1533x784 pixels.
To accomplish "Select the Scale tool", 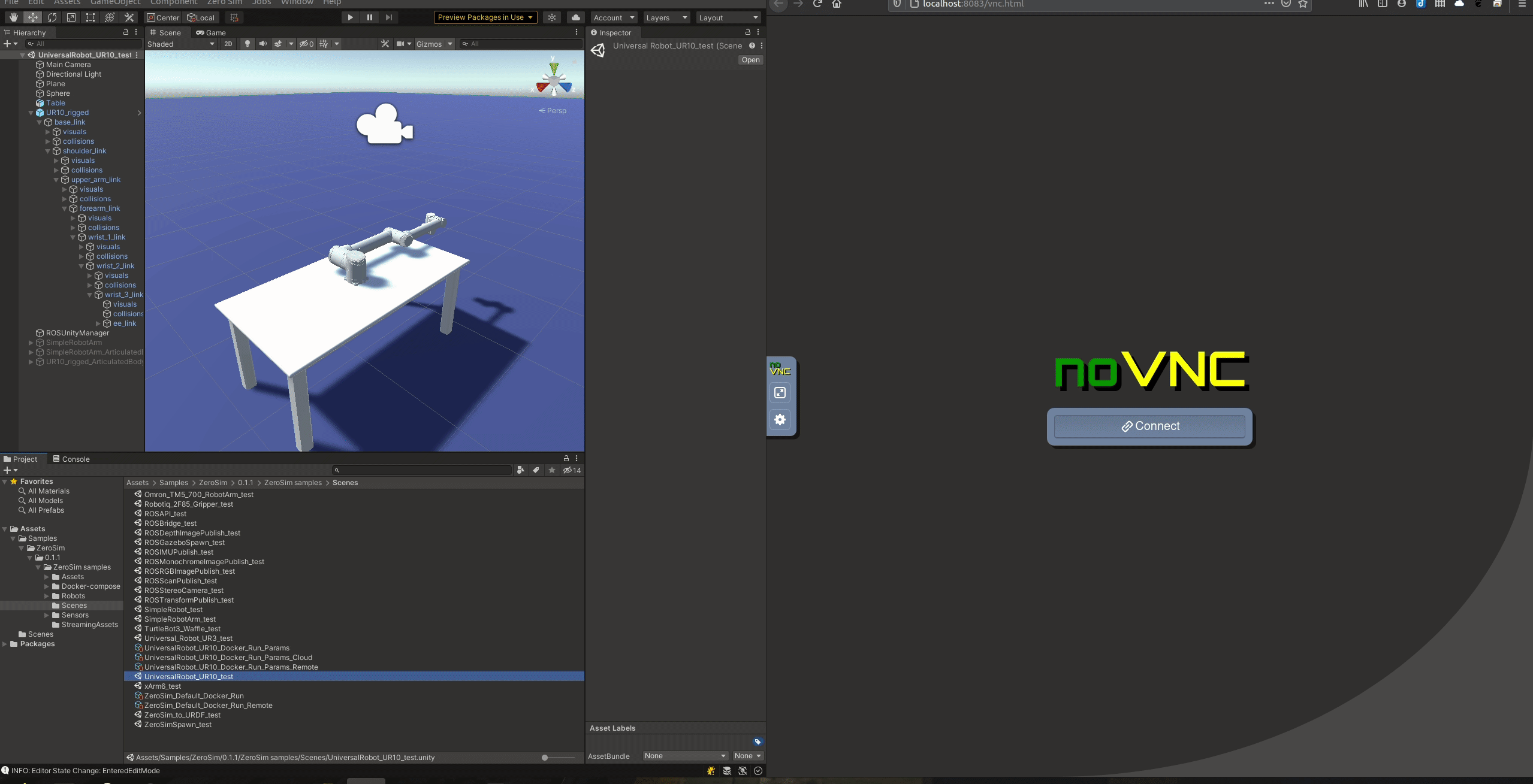I will click(71, 17).
